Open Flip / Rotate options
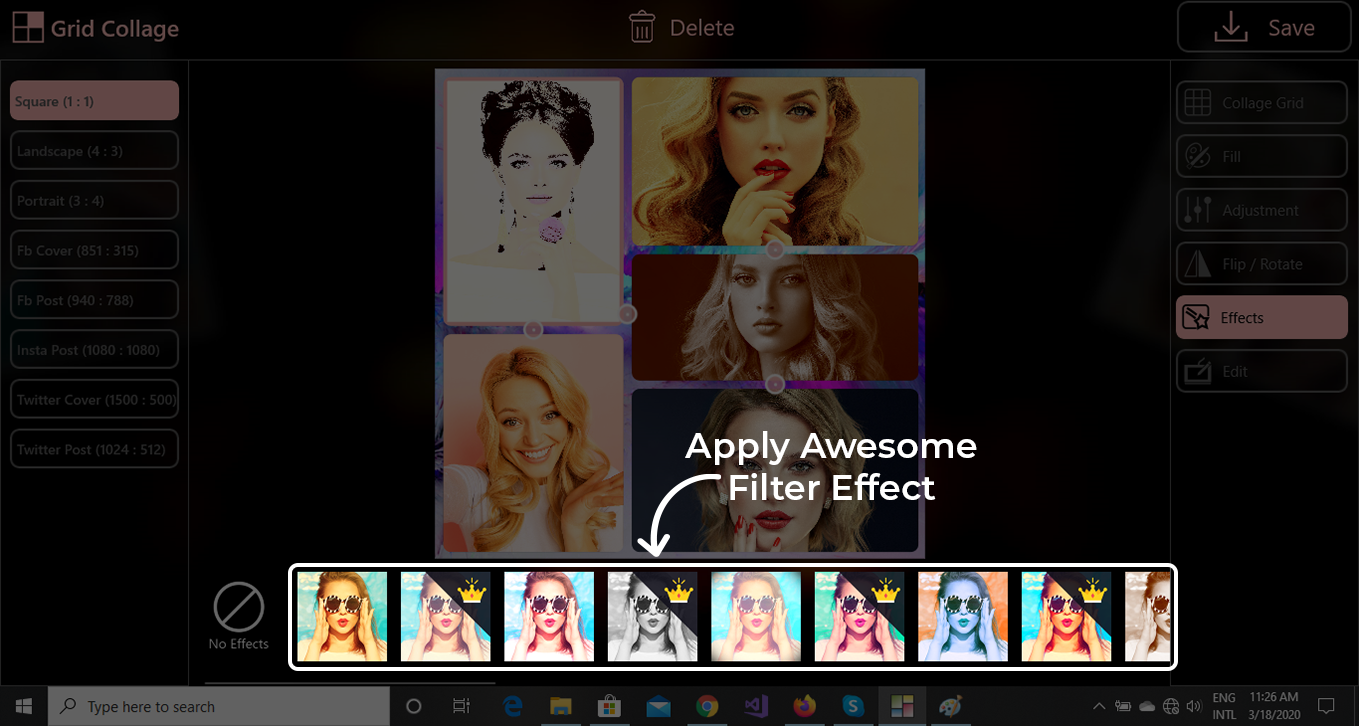Screen dimensions: 1359x726 point(1262,264)
